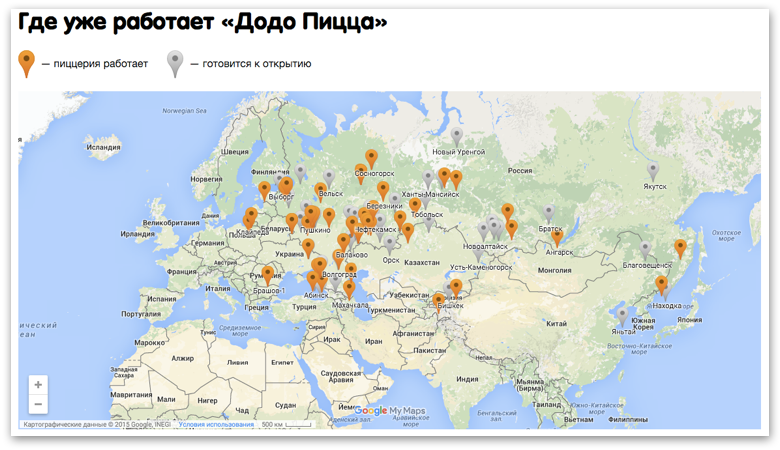Viewport: 780px width, 450px height.
Task: Select the gray pin at Братск
Action: point(549,214)
